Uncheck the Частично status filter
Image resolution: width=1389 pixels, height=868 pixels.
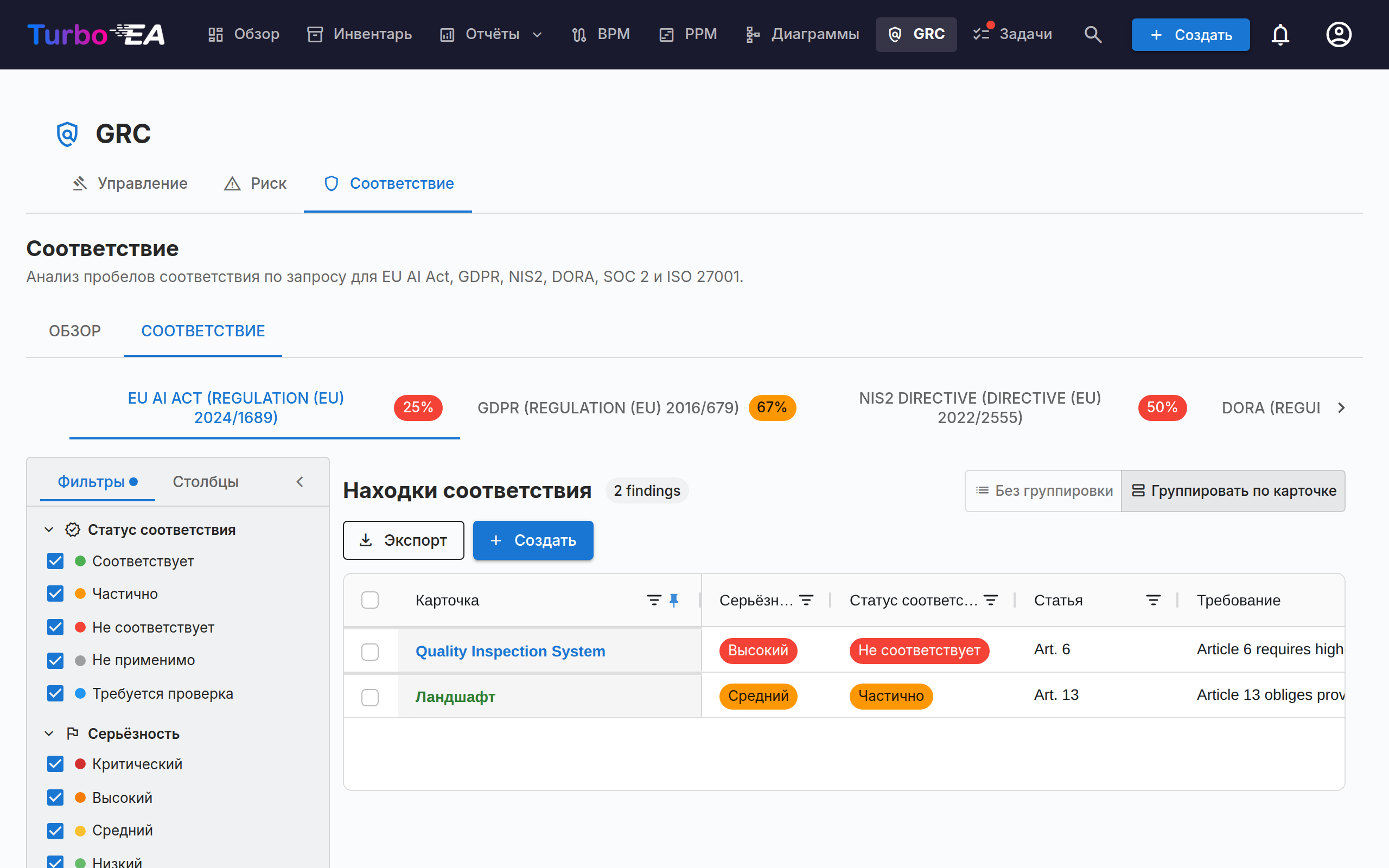(55, 593)
